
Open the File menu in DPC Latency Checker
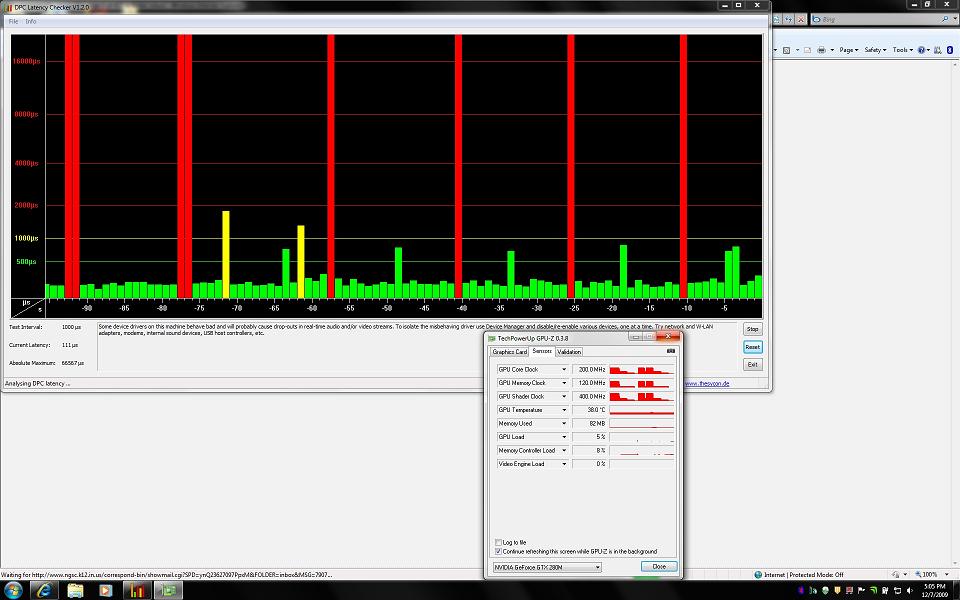[13, 21]
